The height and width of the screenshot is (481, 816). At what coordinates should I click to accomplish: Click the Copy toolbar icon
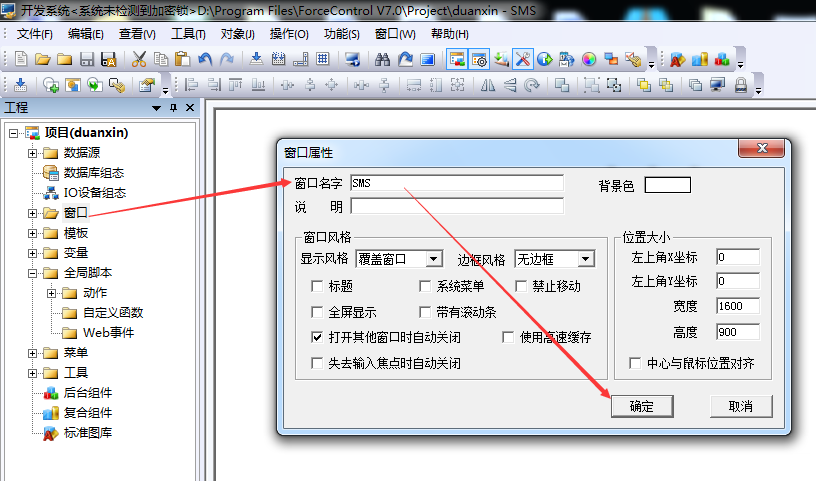161,59
